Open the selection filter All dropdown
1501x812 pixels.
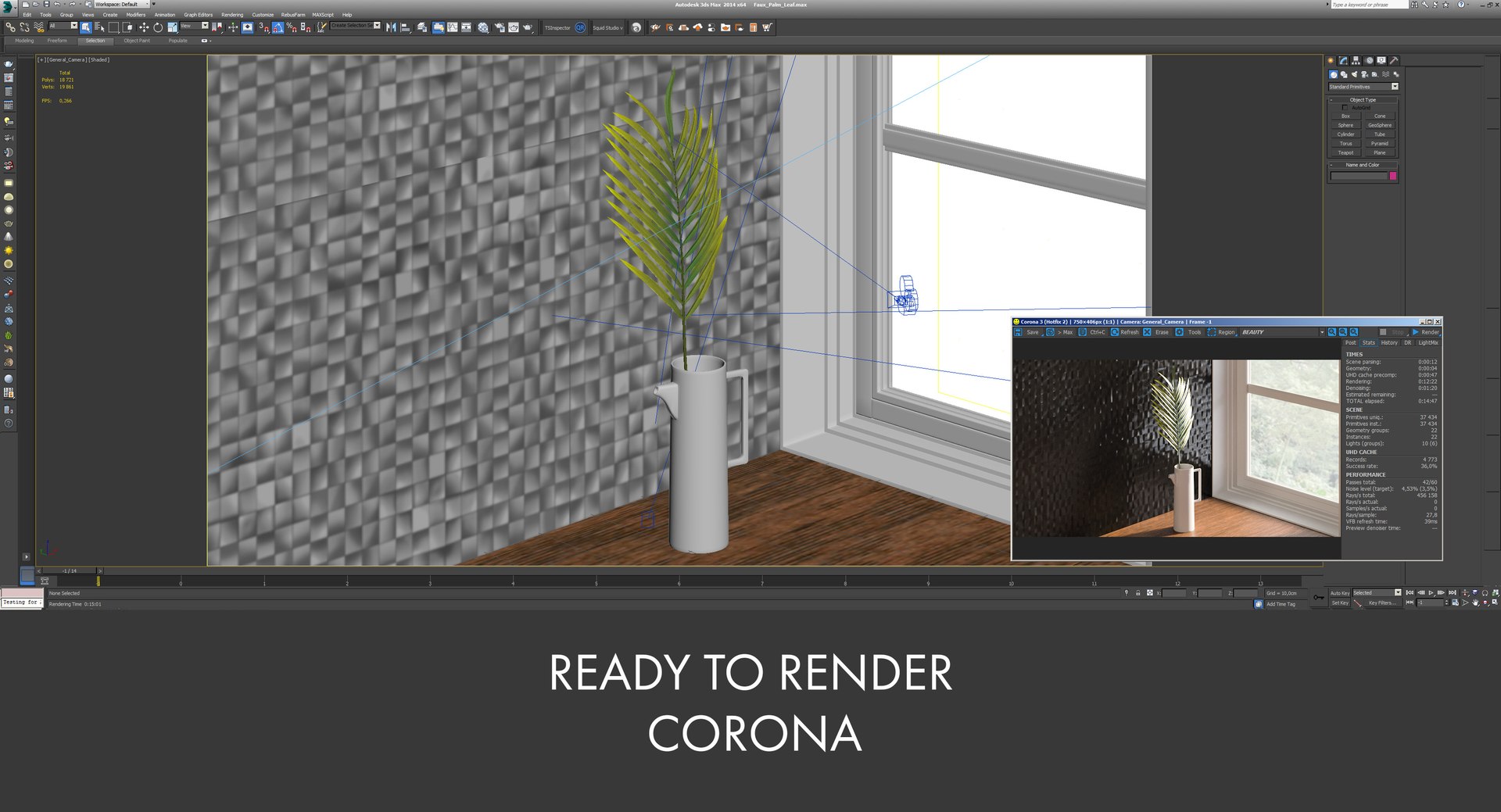(x=63, y=26)
